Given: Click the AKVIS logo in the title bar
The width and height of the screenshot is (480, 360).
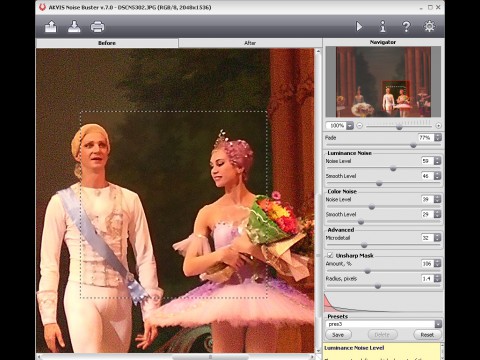Looking at the screenshot, I should click(42, 7).
